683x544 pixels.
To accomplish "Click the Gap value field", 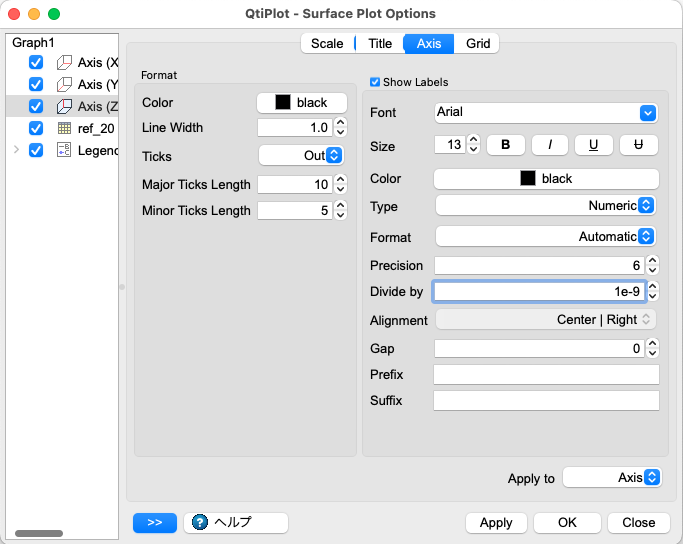I will [x=539, y=348].
